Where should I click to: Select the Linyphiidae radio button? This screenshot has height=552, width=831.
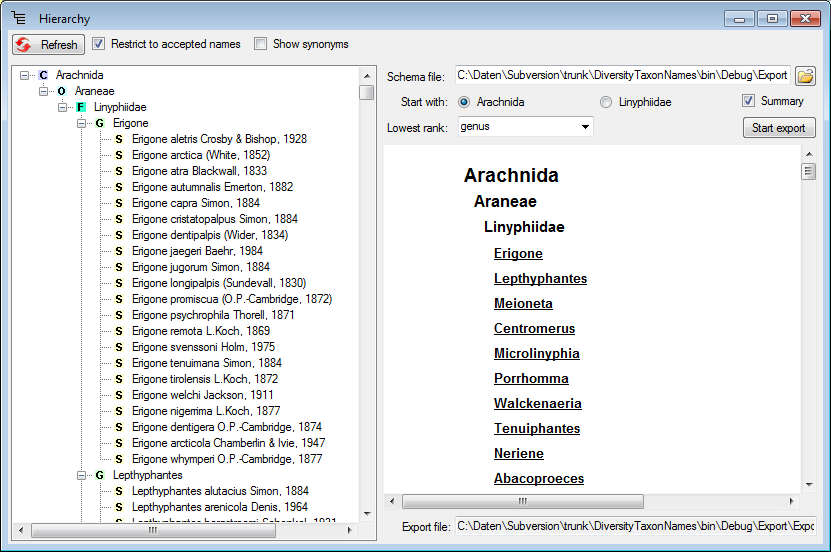606,102
